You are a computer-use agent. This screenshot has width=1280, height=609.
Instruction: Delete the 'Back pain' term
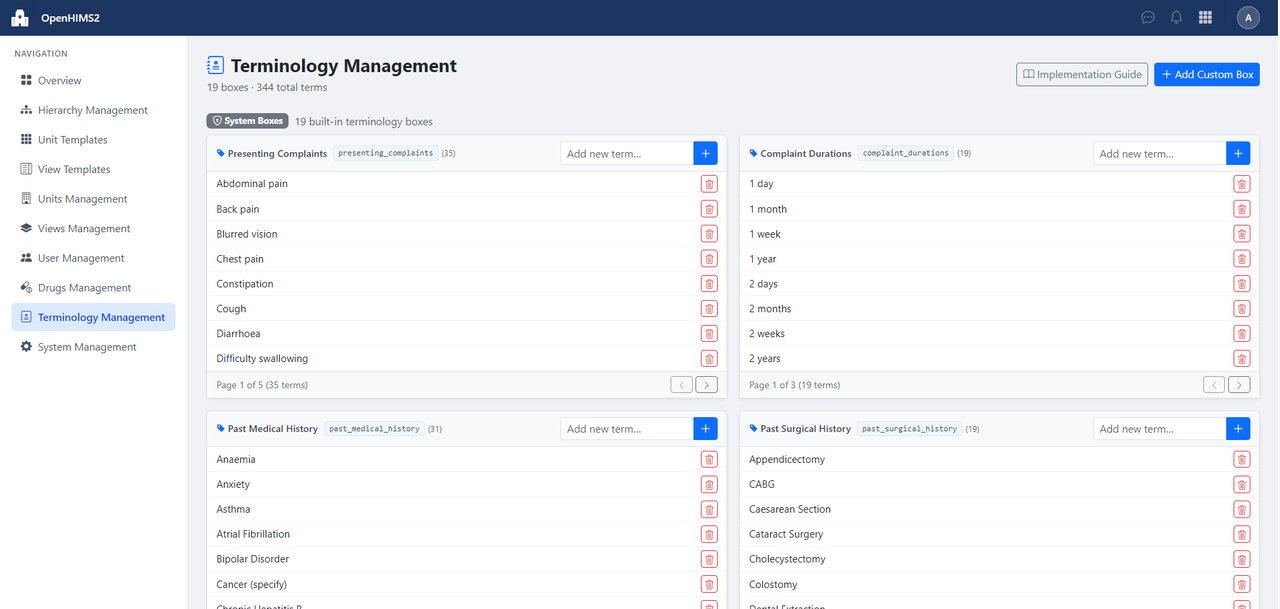[x=709, y=209]
